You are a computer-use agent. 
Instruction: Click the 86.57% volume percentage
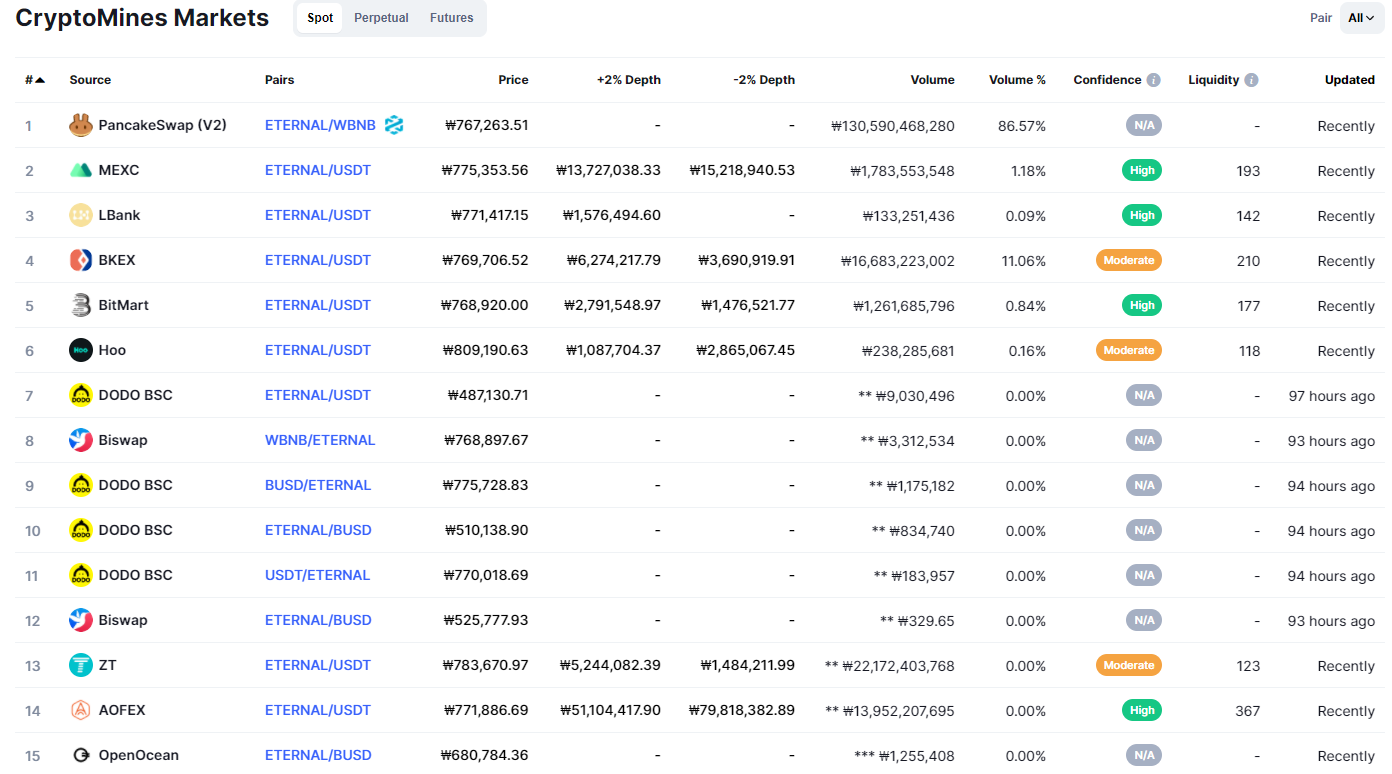pyautogui.click(x=1022, y=126)
